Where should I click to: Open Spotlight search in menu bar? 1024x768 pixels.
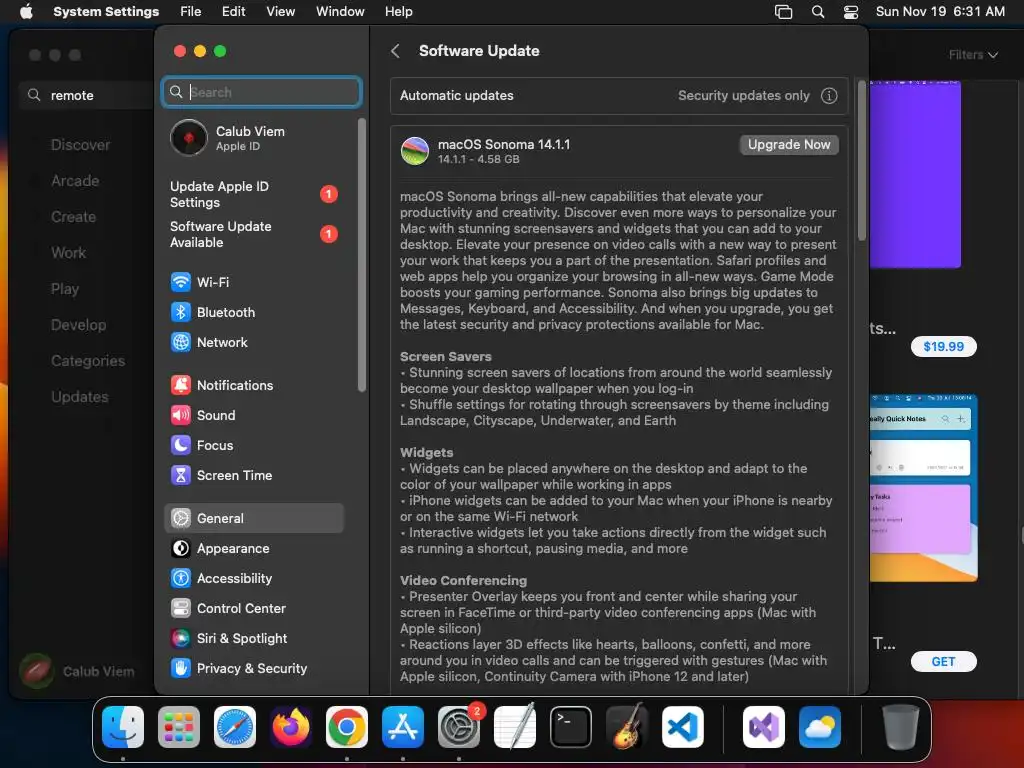[818, 12]
